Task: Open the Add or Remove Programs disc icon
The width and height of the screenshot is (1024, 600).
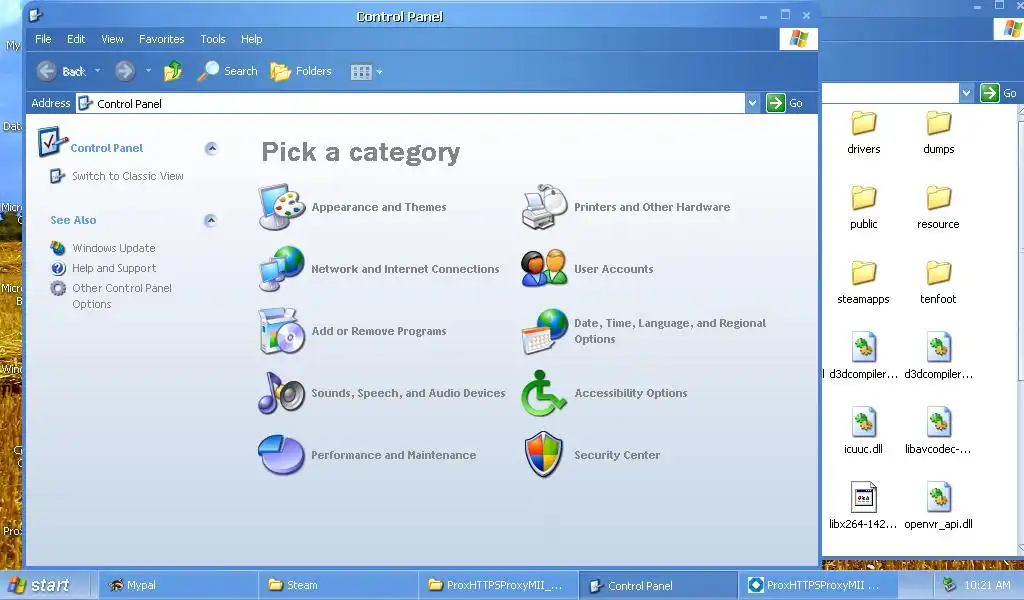Action: click(281, 331)
